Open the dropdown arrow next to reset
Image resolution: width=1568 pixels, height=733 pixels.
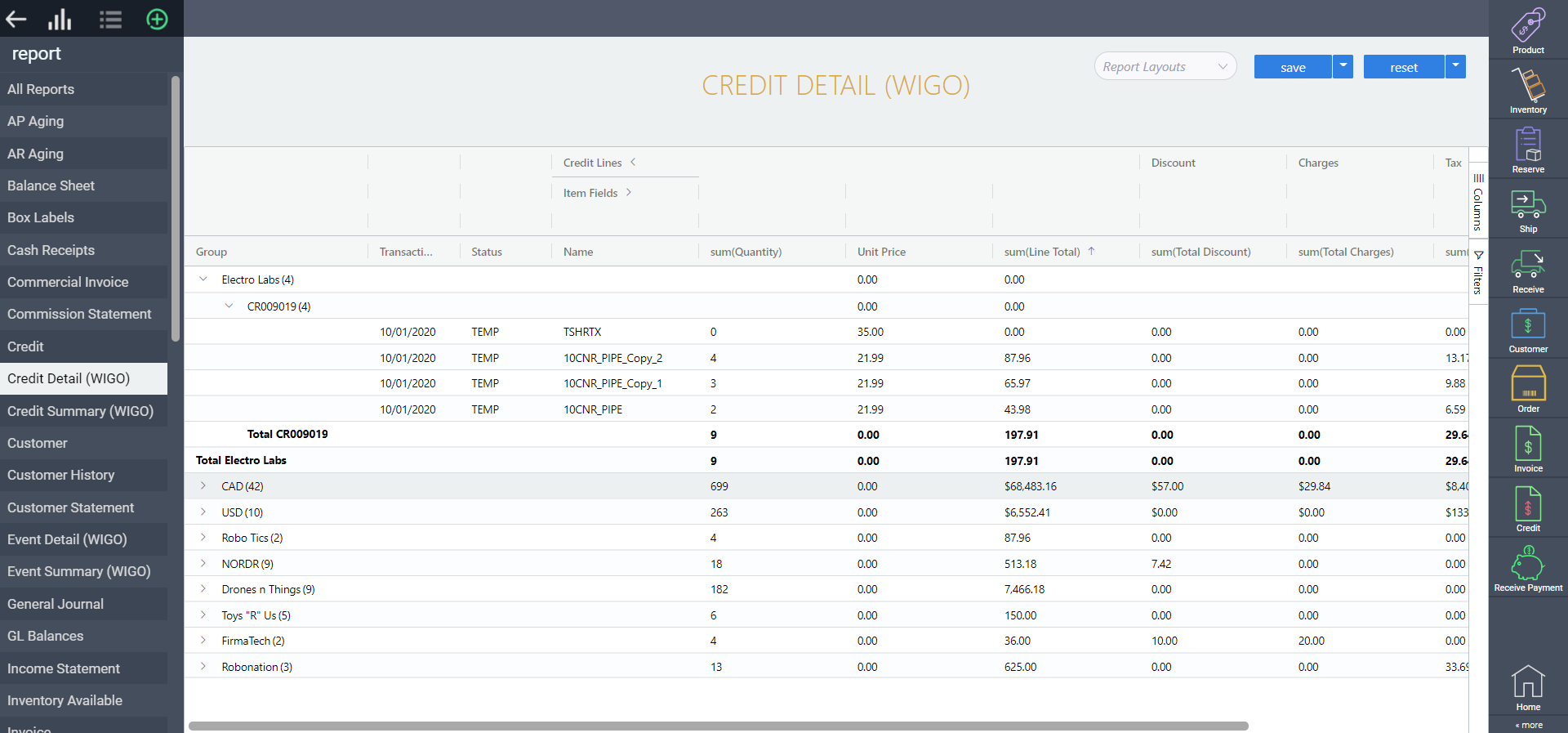coord(1455,67)
